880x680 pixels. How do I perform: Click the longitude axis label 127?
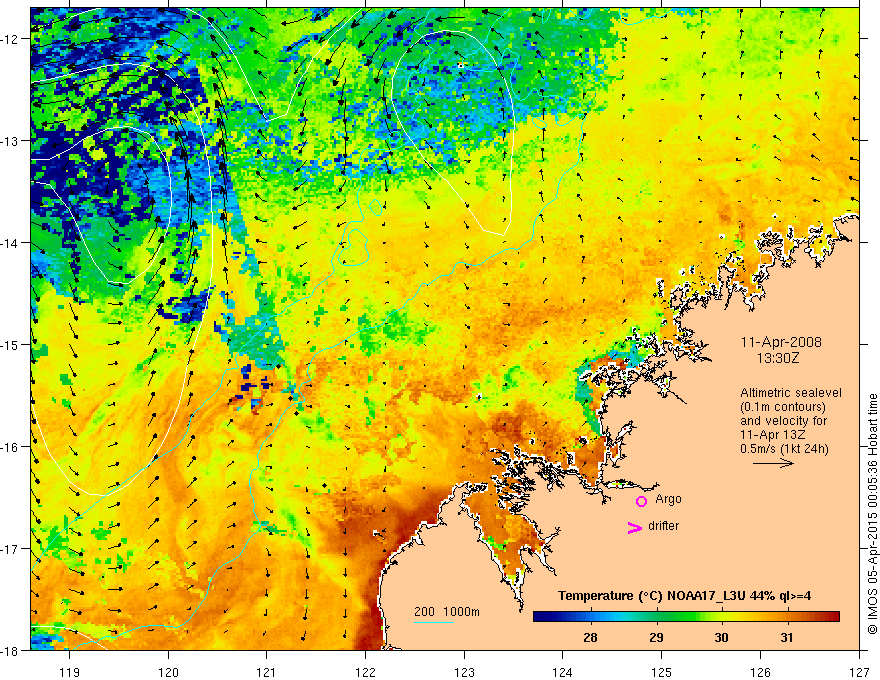(x=859, y=671)
